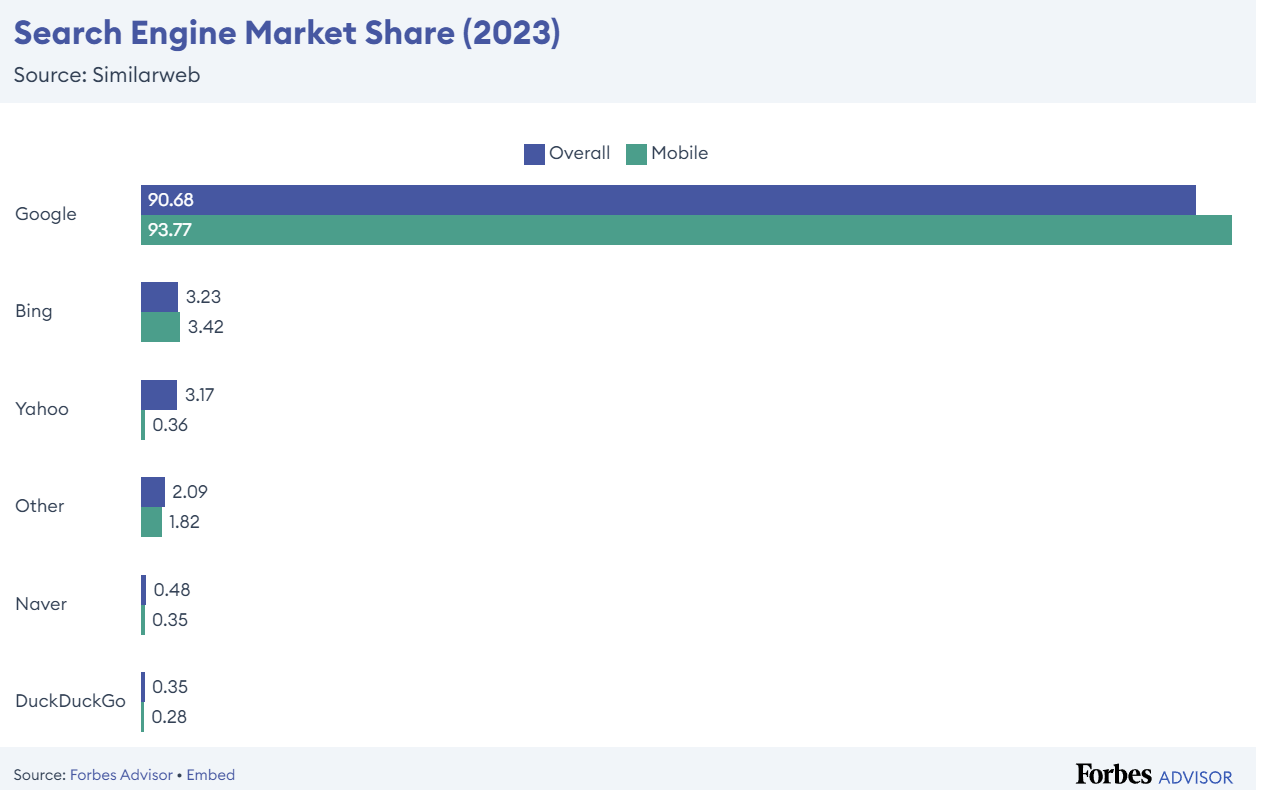1267x790 pixels.
Task: Click Naver's Overall value 0.48
Action: (x=172, y=590)
